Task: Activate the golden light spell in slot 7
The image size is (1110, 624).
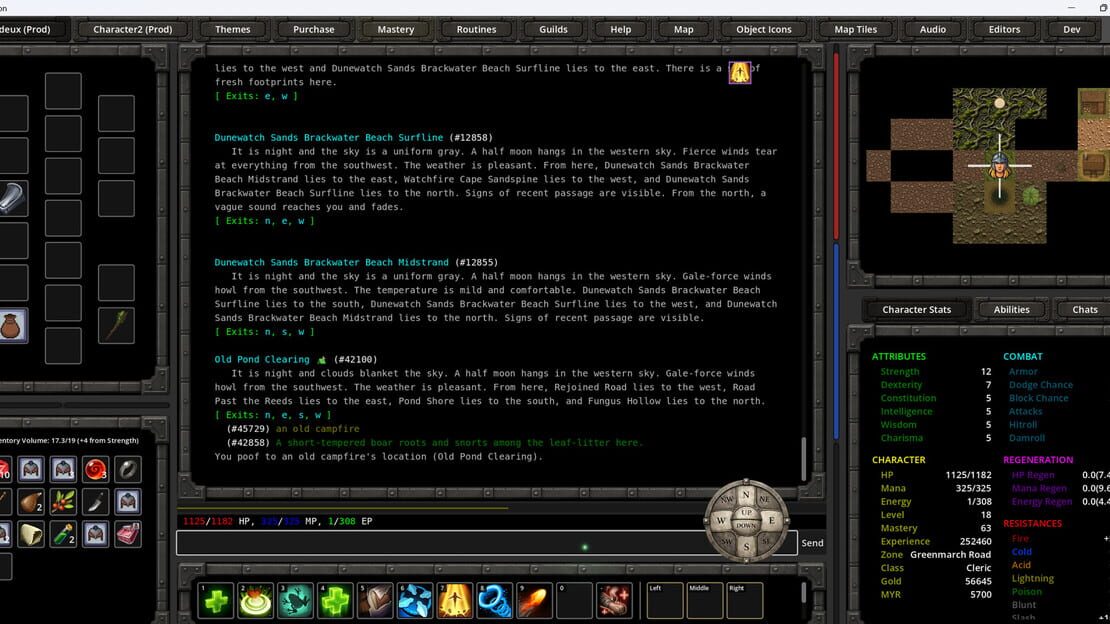Action: (454, 601)
